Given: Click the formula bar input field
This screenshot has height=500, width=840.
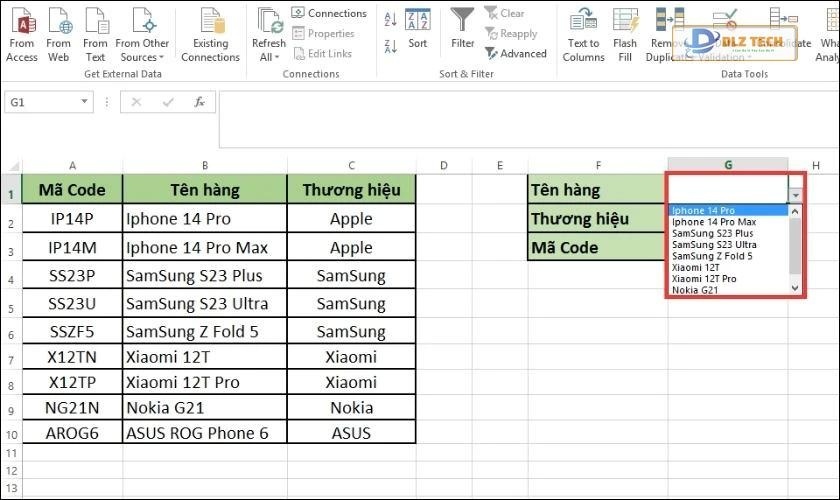Looking at the screenshot, I should [520, 102].
